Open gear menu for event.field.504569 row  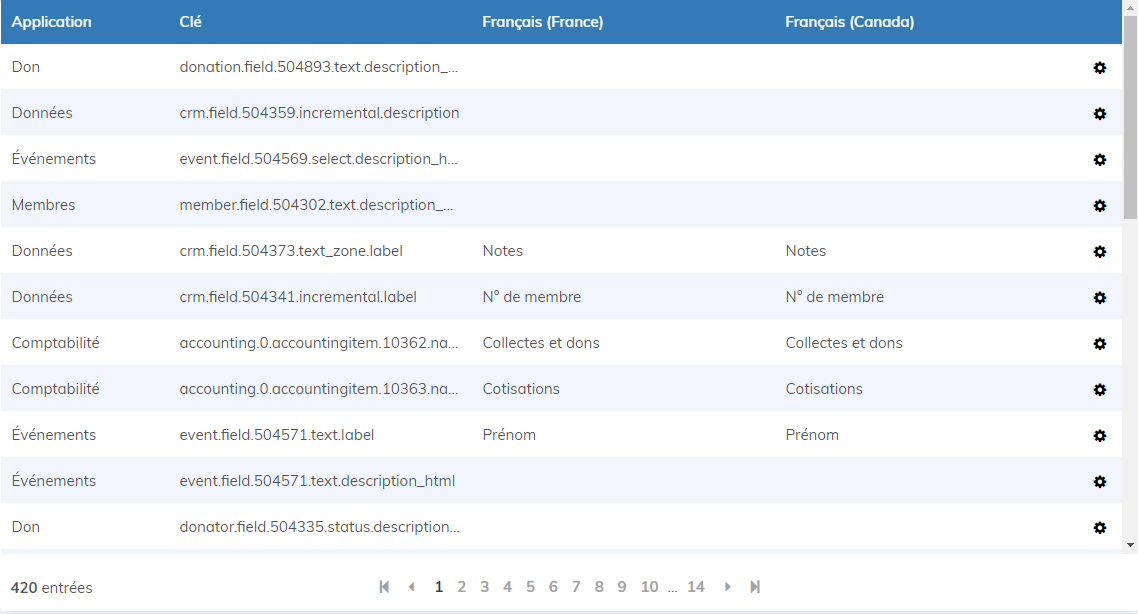(1099, 160)
